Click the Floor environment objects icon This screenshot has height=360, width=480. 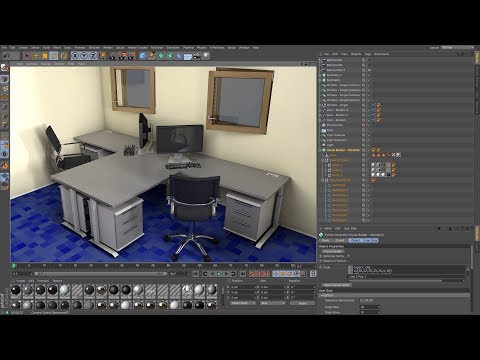[x=188, y=56]
